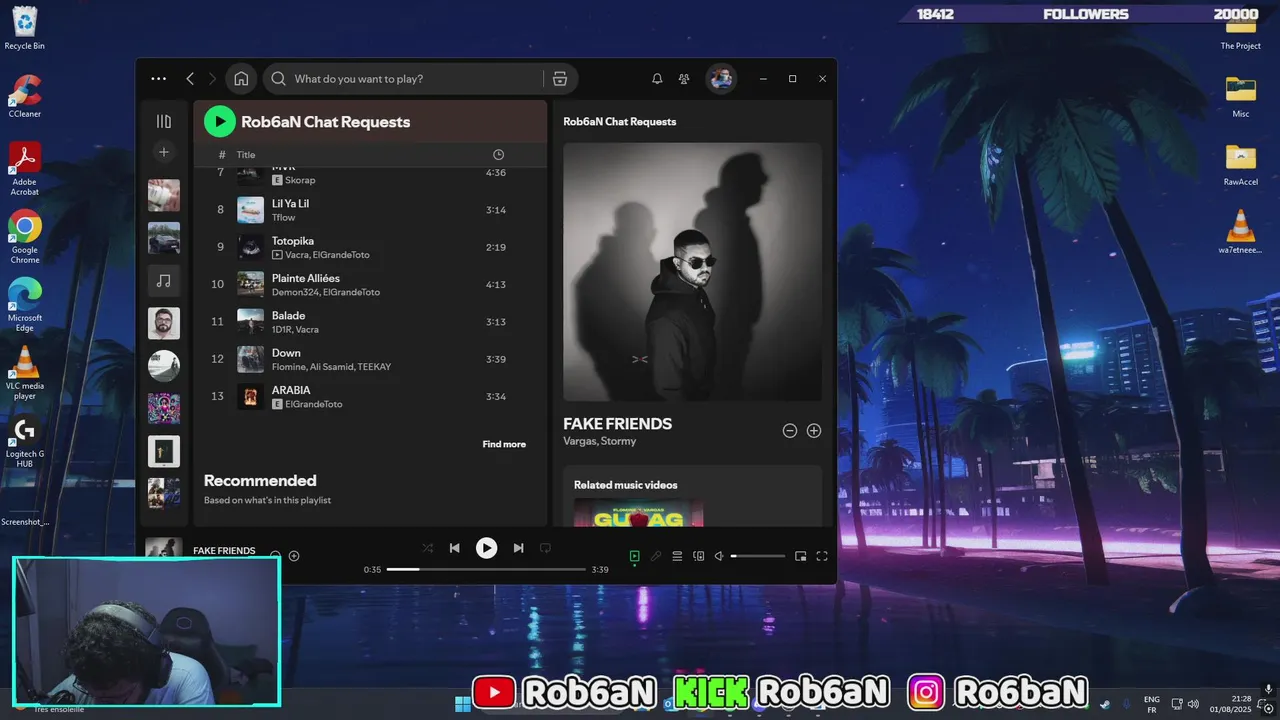Open the artist link Skorap
Image resolution: width=1280 pixels, height=720 pixels.
tap(300, 180)
